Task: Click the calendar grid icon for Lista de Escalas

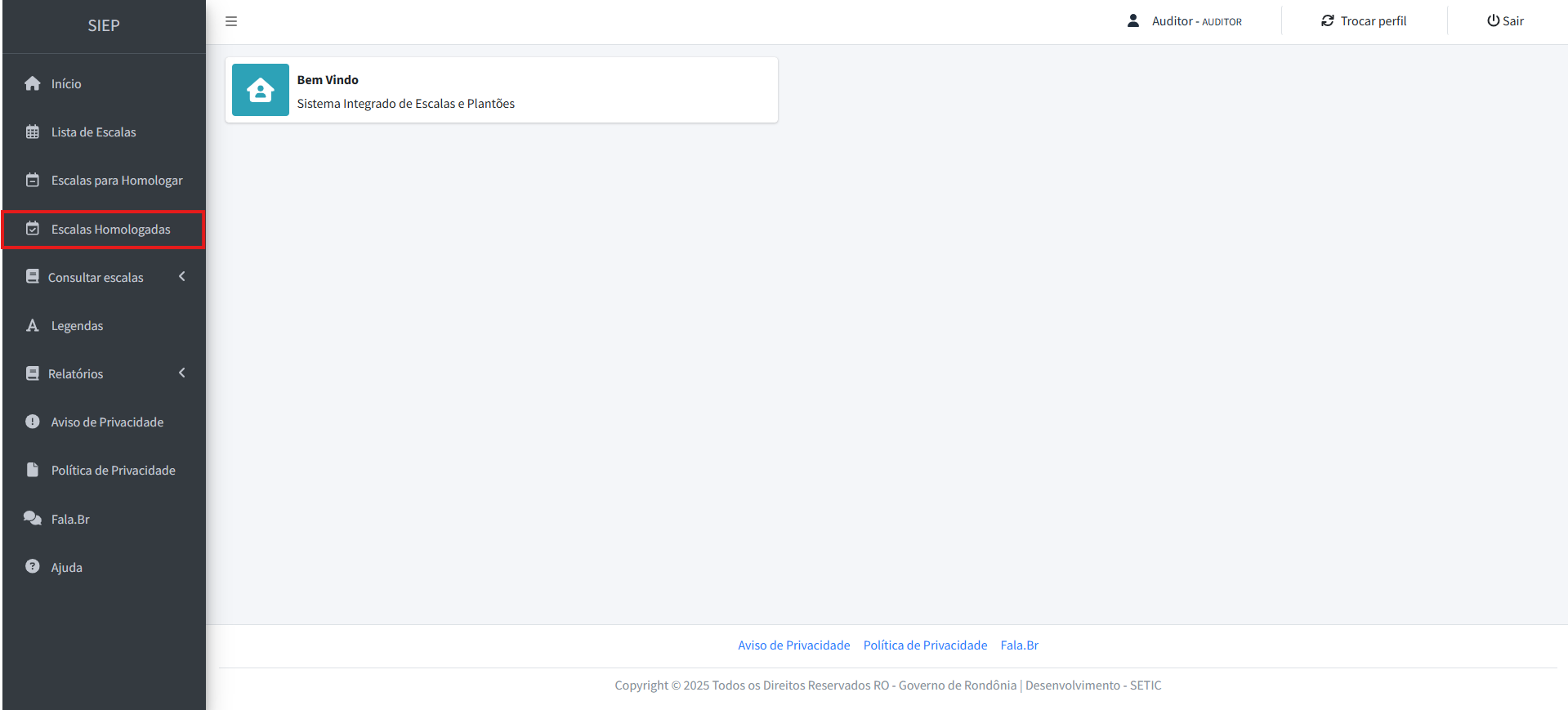Action: 33,132
